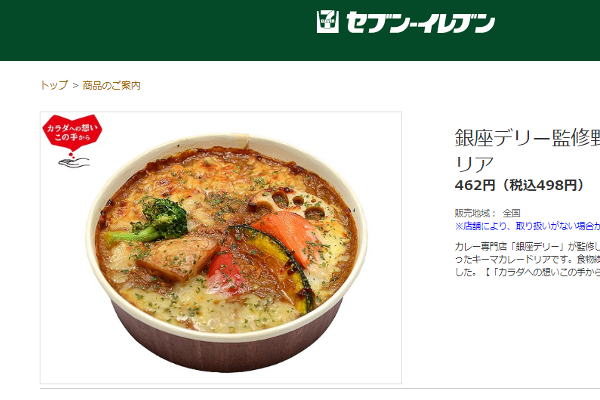Click the brown paper bowl base
The image size is (600, 400).
tap(226, 344)
